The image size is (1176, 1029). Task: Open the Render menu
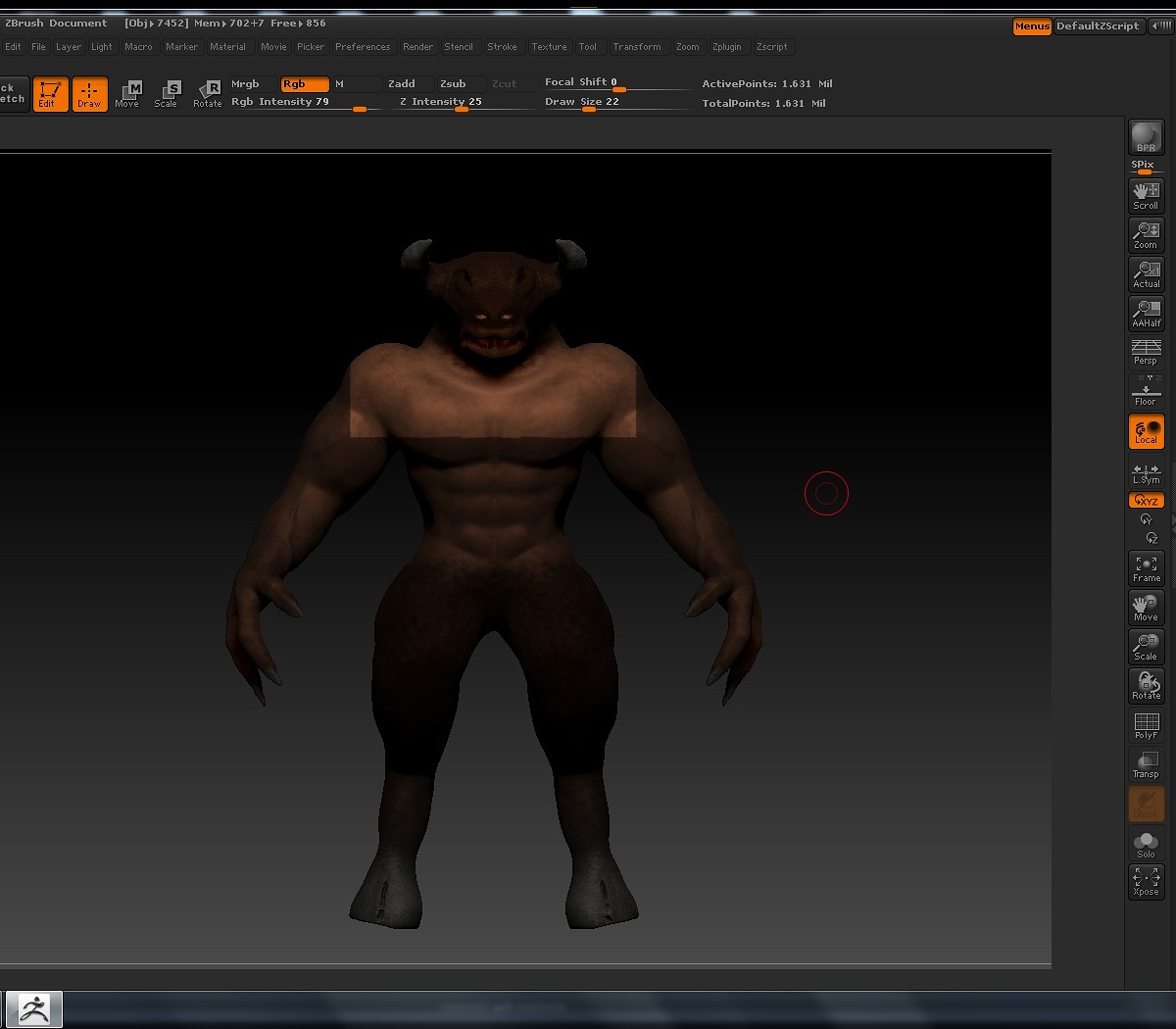click(x=417, y=47)
